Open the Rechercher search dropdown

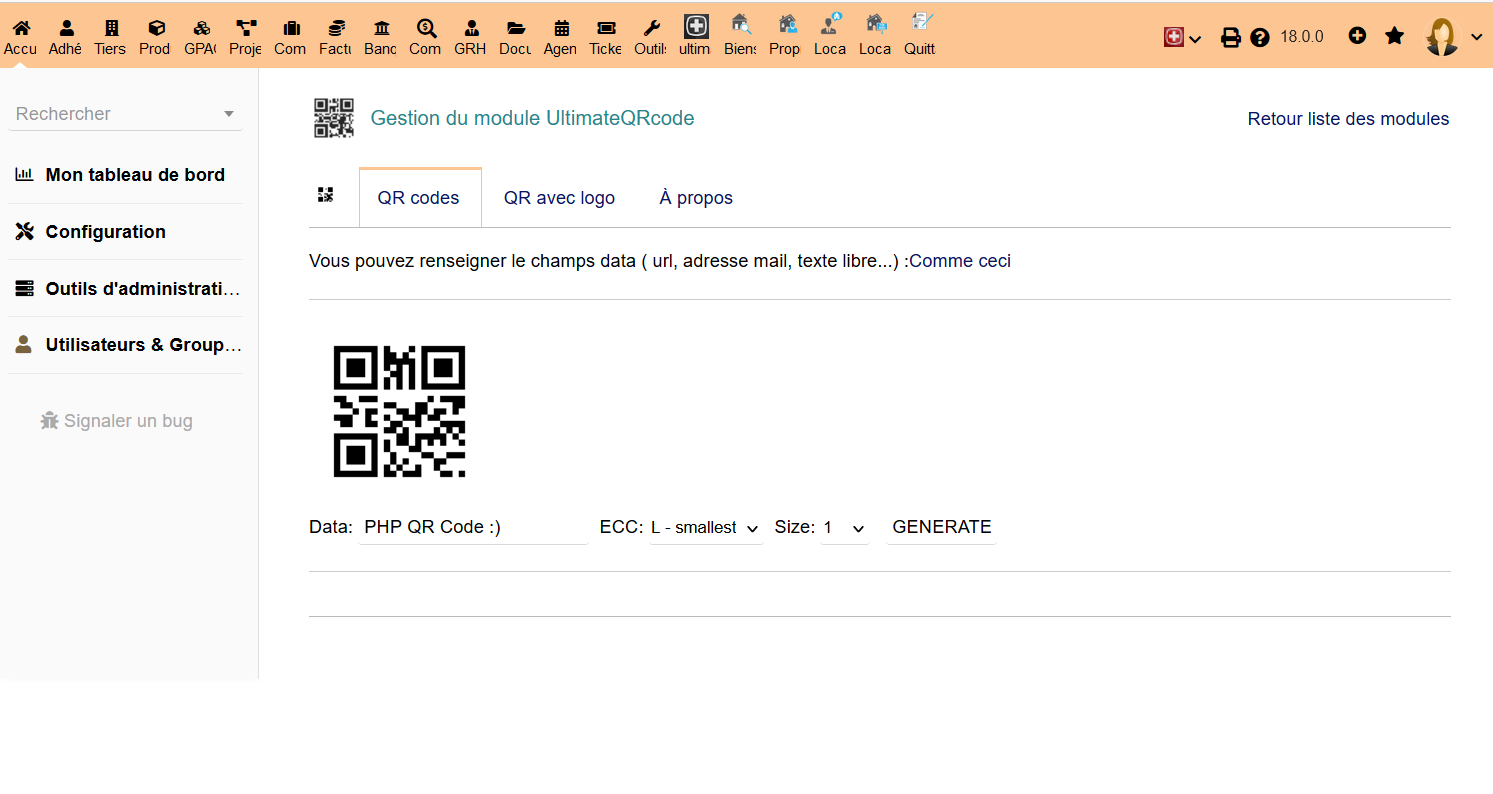pos(125,114)
